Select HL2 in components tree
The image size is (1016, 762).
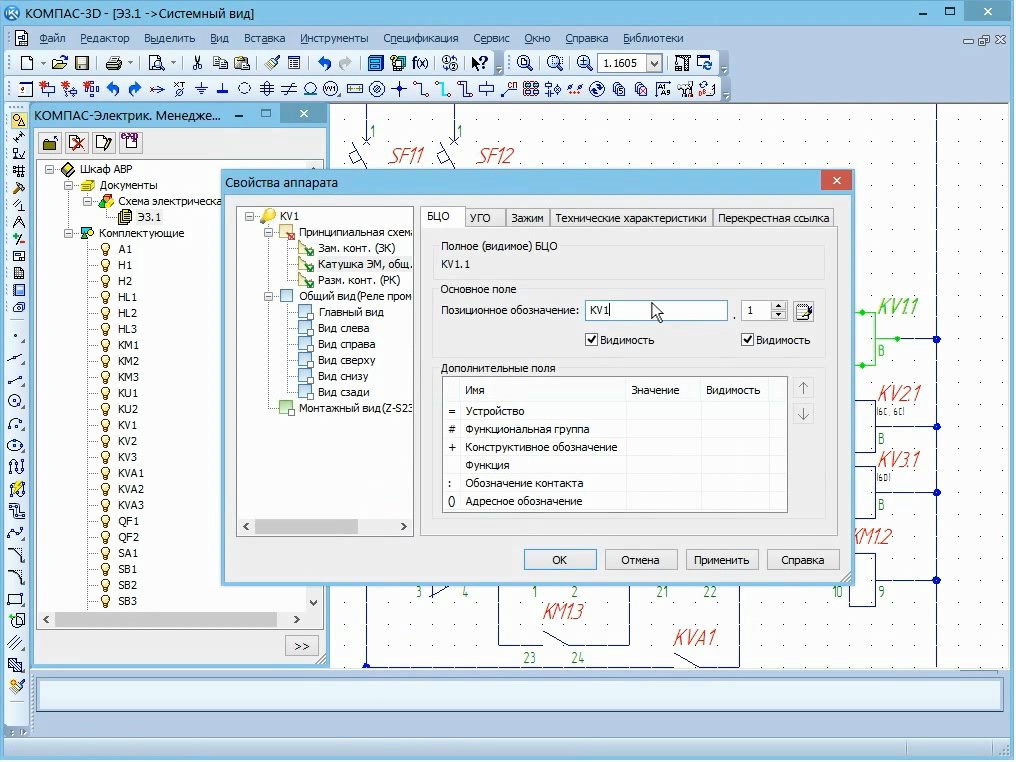[127, 313]
